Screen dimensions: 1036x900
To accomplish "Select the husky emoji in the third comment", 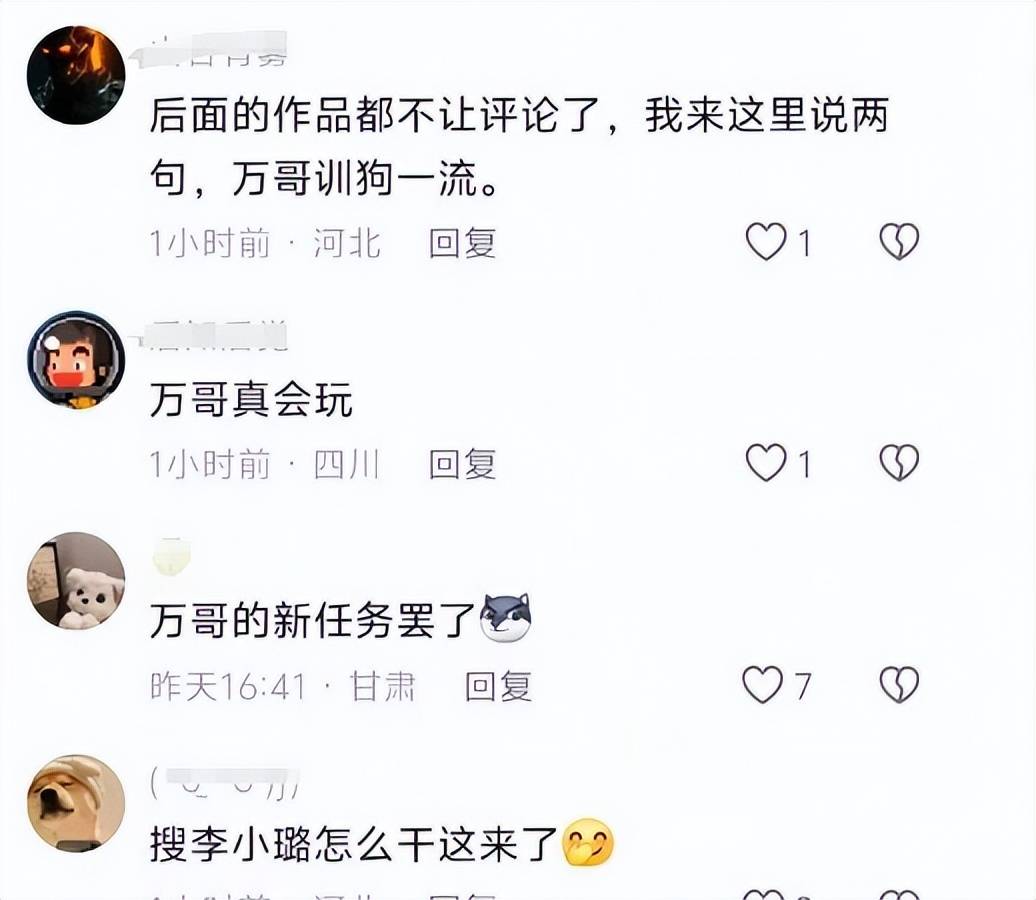I will tap(505, 619).
